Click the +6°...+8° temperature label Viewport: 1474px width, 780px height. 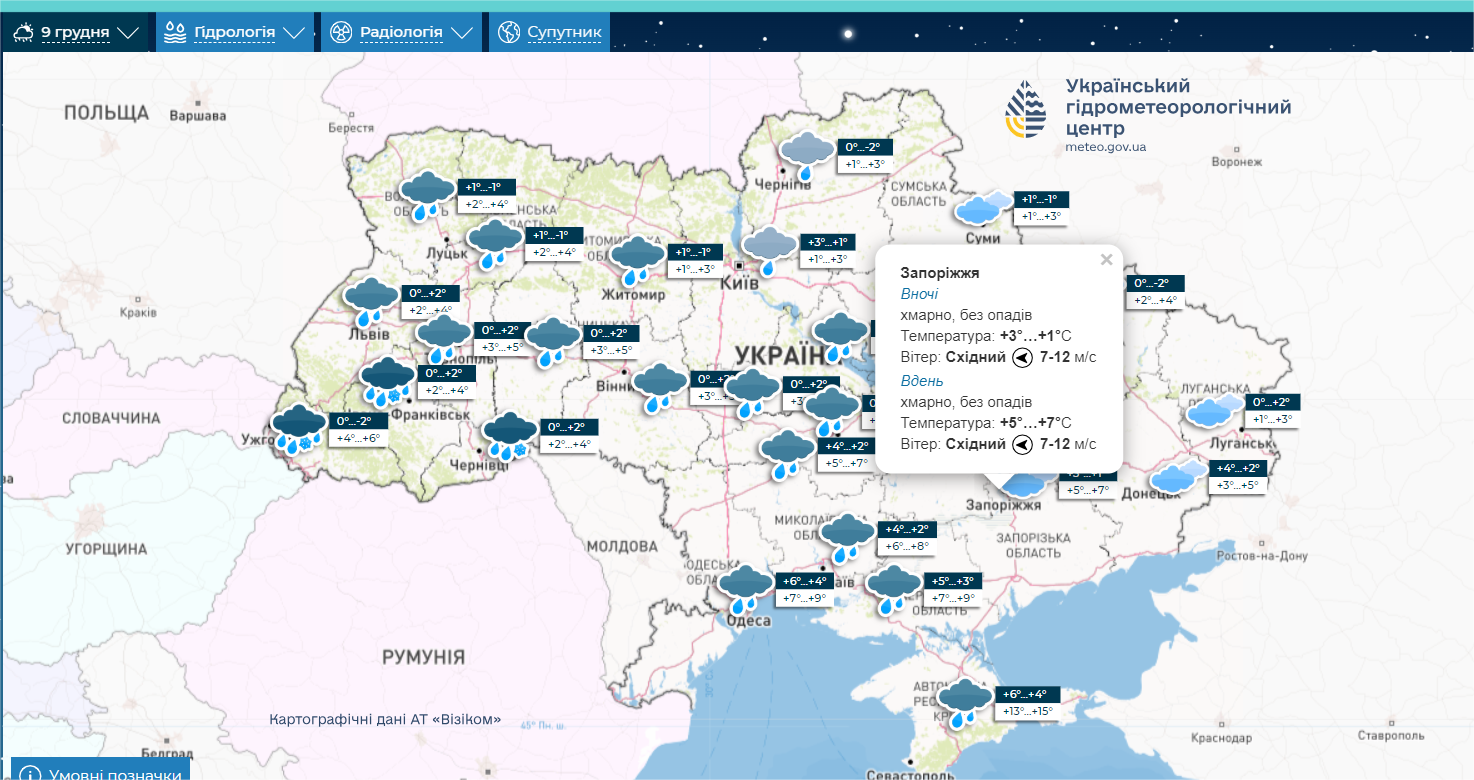pyautogui.click(x=908, y=546)
